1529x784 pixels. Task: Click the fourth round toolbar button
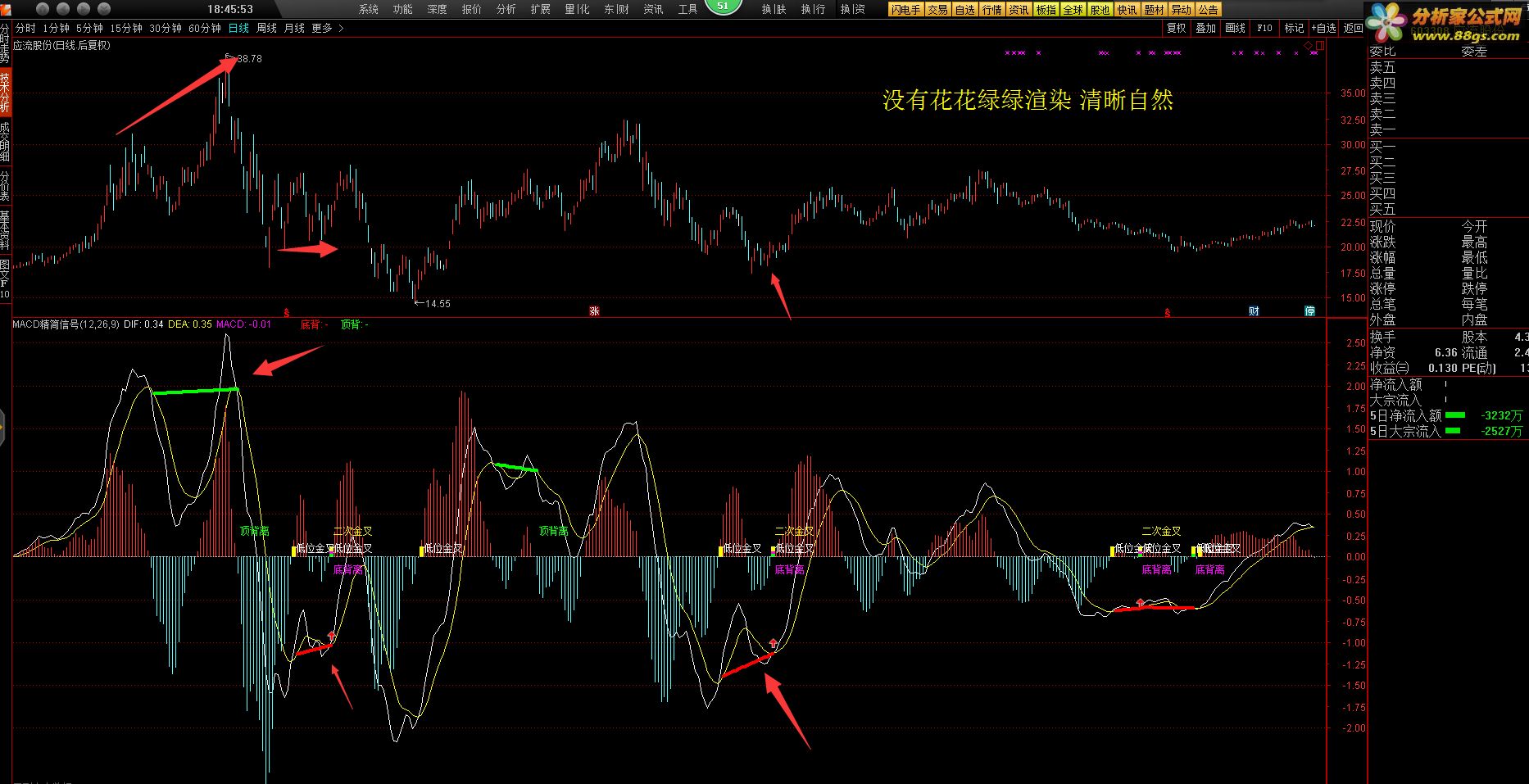click(103, 9)
